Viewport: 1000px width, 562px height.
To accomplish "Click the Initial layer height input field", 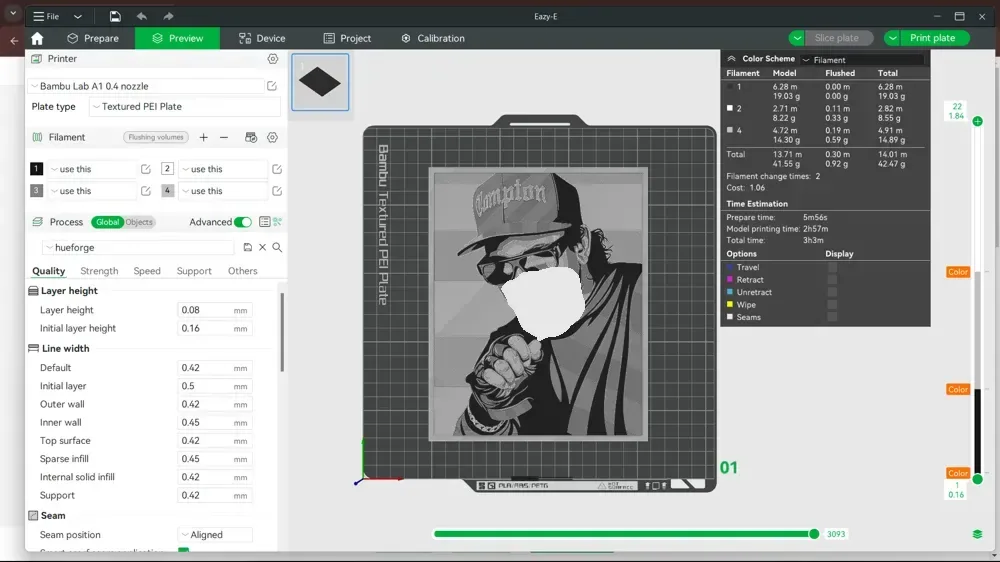I will (x=214, y=329).
